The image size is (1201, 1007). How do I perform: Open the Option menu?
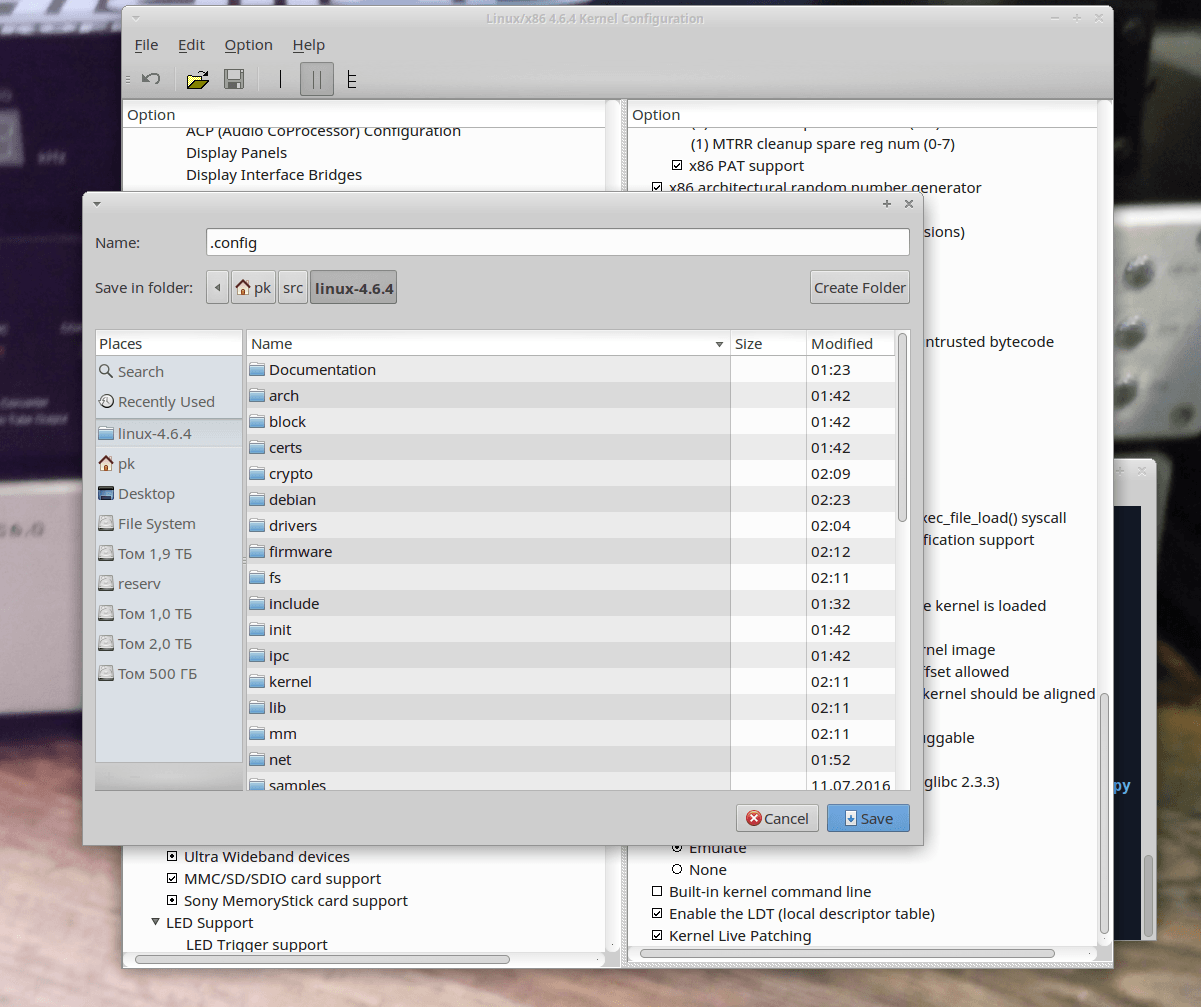pyautogui.click(x=248, y=45)
